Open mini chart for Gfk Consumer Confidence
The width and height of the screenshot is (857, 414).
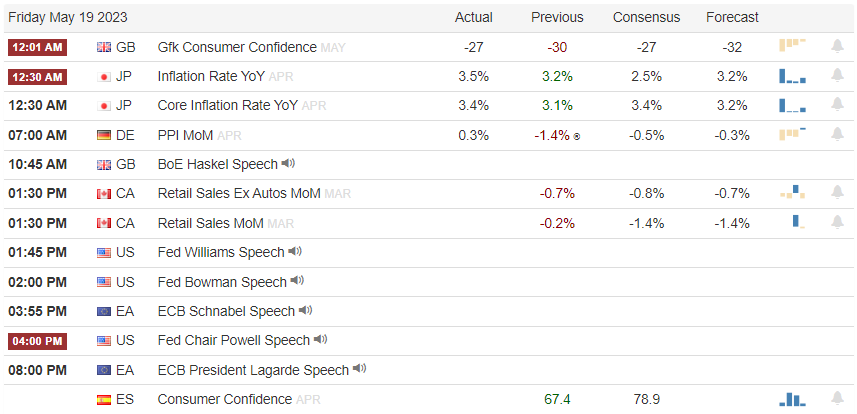[793, 45]
